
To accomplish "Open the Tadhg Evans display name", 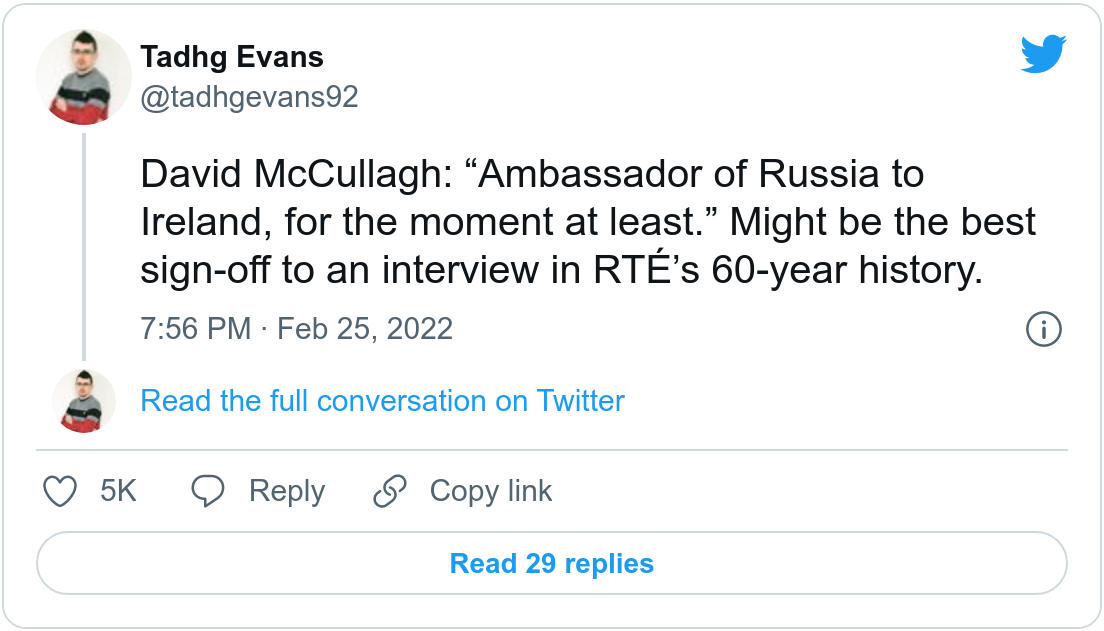I will point(232,57).
